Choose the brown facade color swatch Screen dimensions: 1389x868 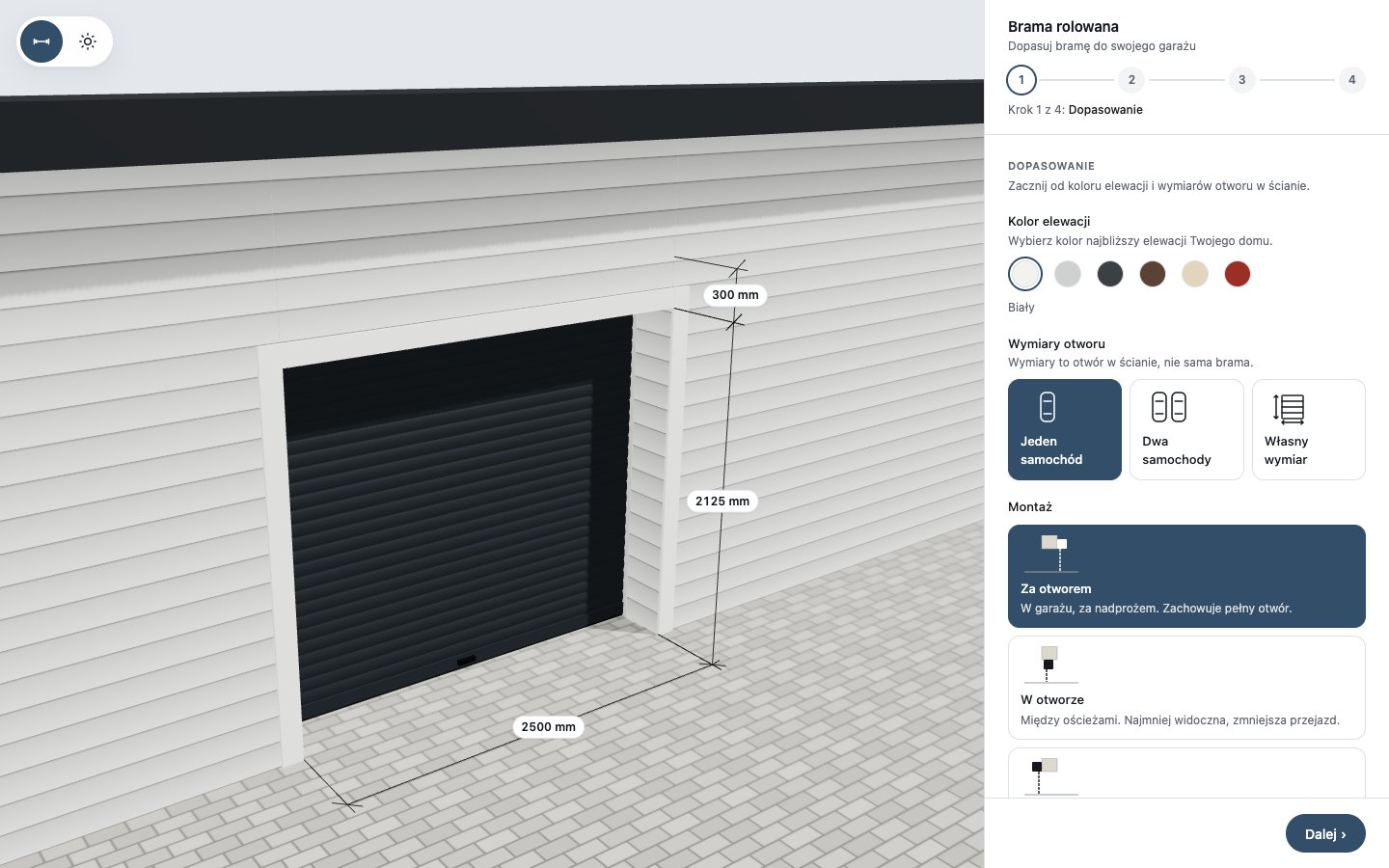pos(1153,274)
